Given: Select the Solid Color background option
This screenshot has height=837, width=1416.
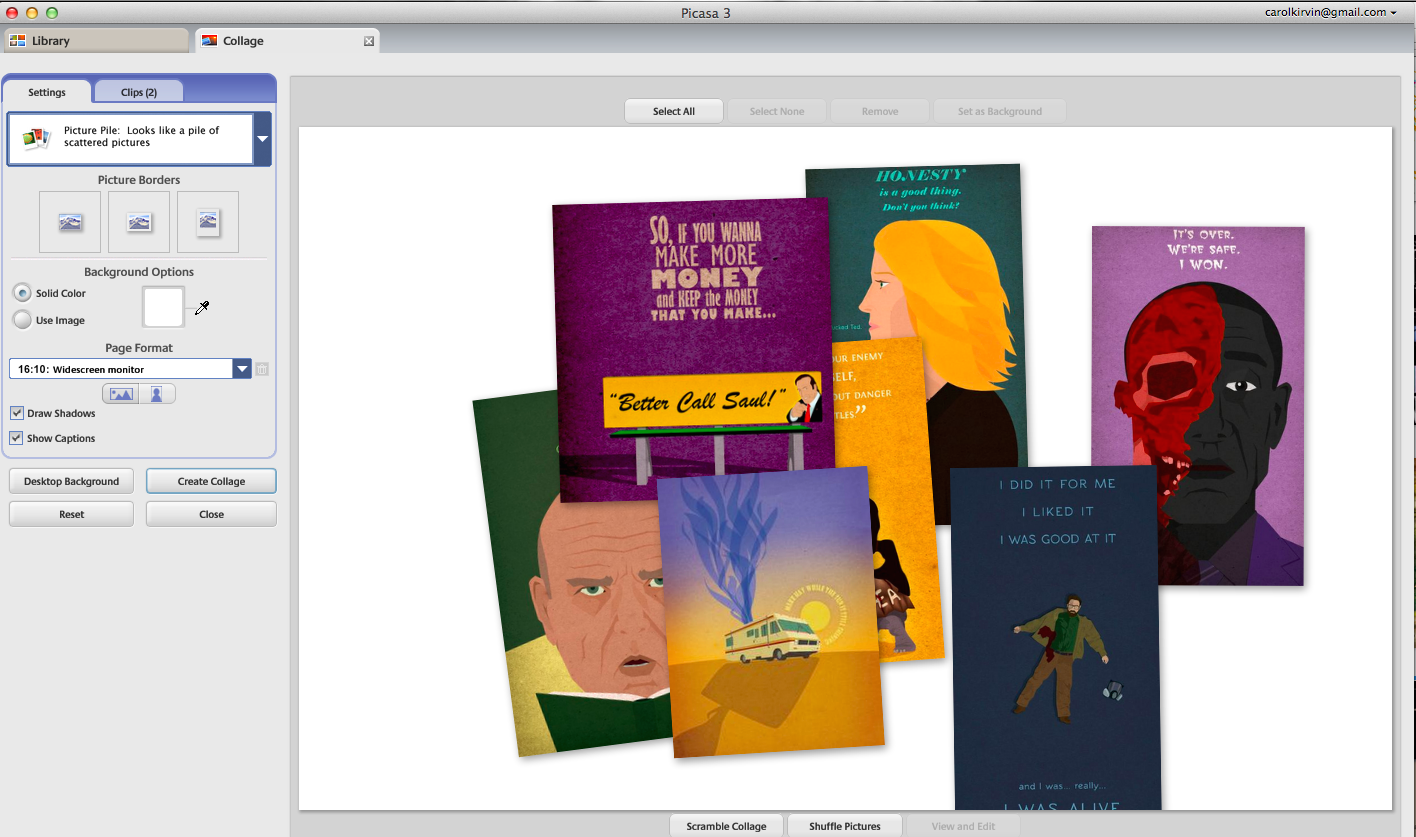Looking at the screenshot, I should click(x=21, y=293).
